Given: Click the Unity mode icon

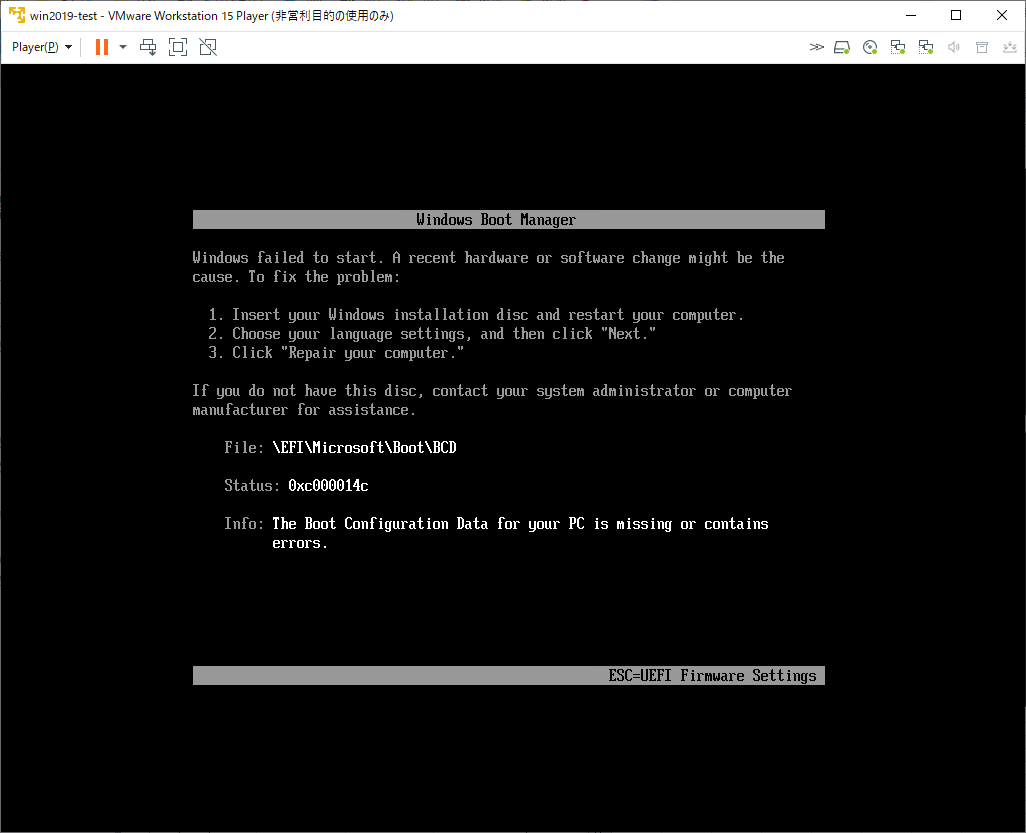Looking at the screenshot, I should click(208, 46).
